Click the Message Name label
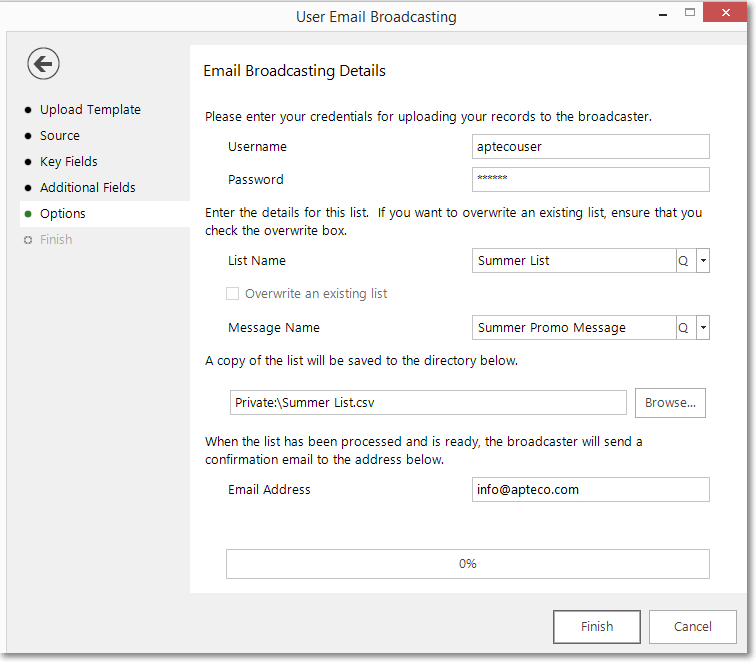The width and height of the screenshot is (756, 662). click(x=274, y=328)
